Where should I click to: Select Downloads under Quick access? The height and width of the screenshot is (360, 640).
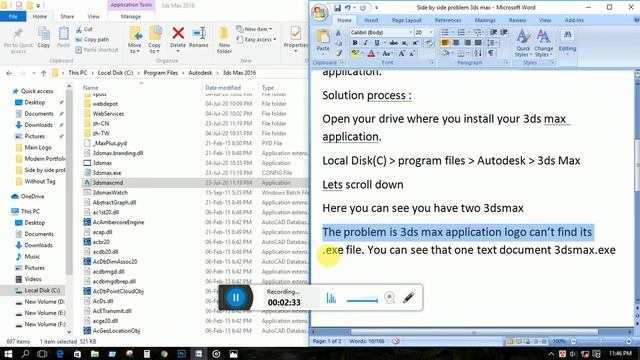click(x=38, y=125)
